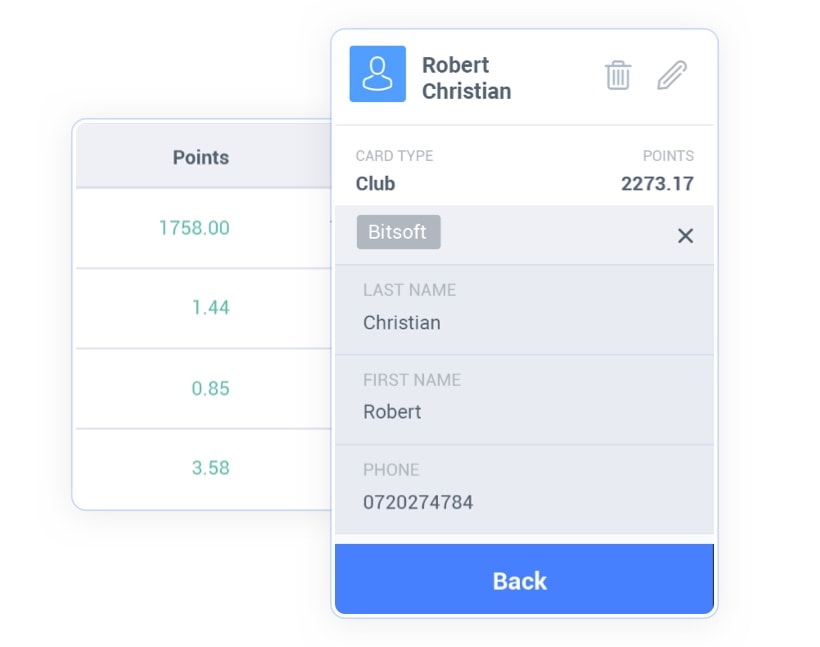Select the 1758.00 points row
Image resolution: width=820 pixels, height=647 pixels.
coord(203,228)
